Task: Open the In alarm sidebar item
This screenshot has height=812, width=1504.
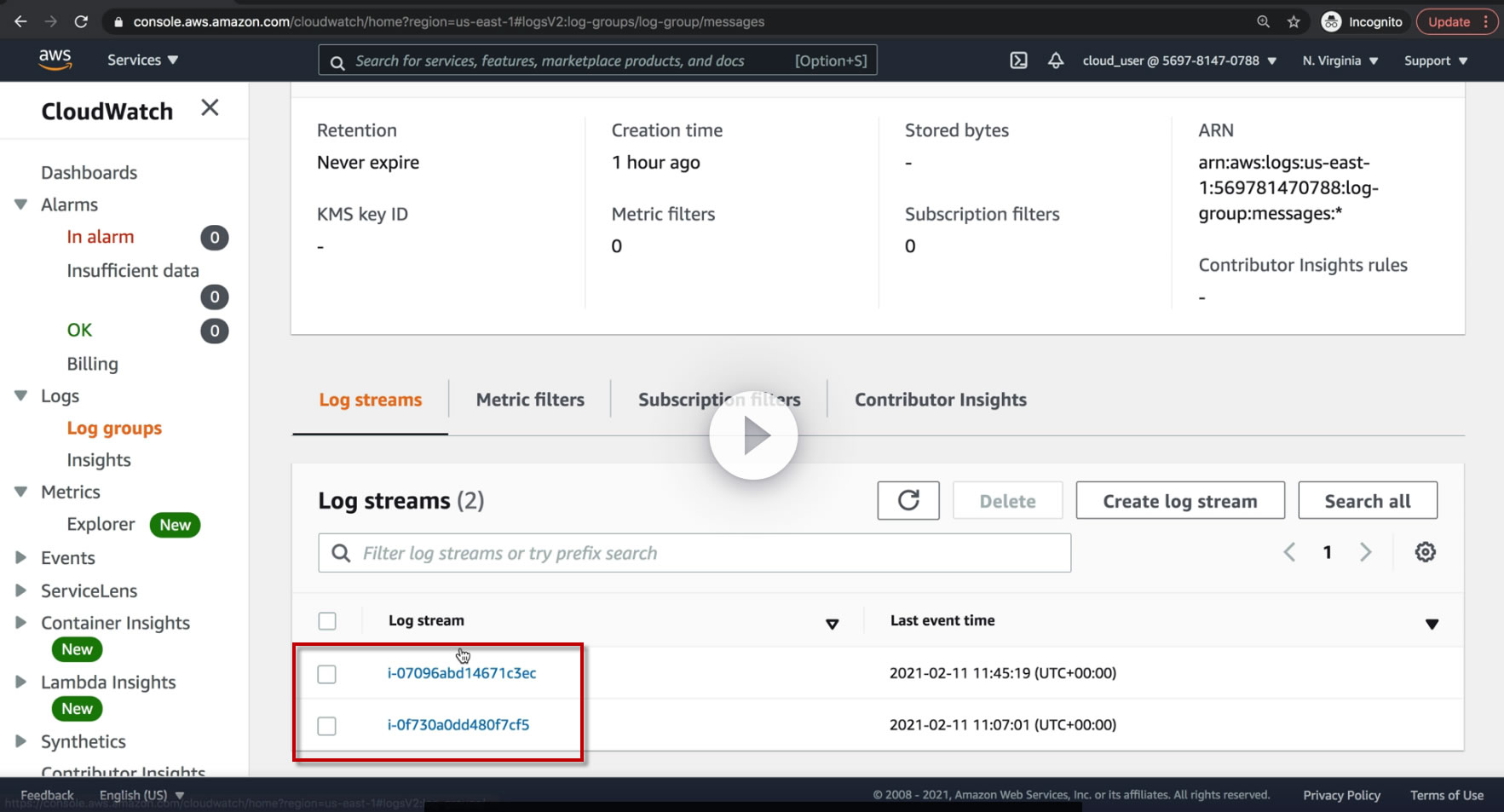Action: pos(101,237)
